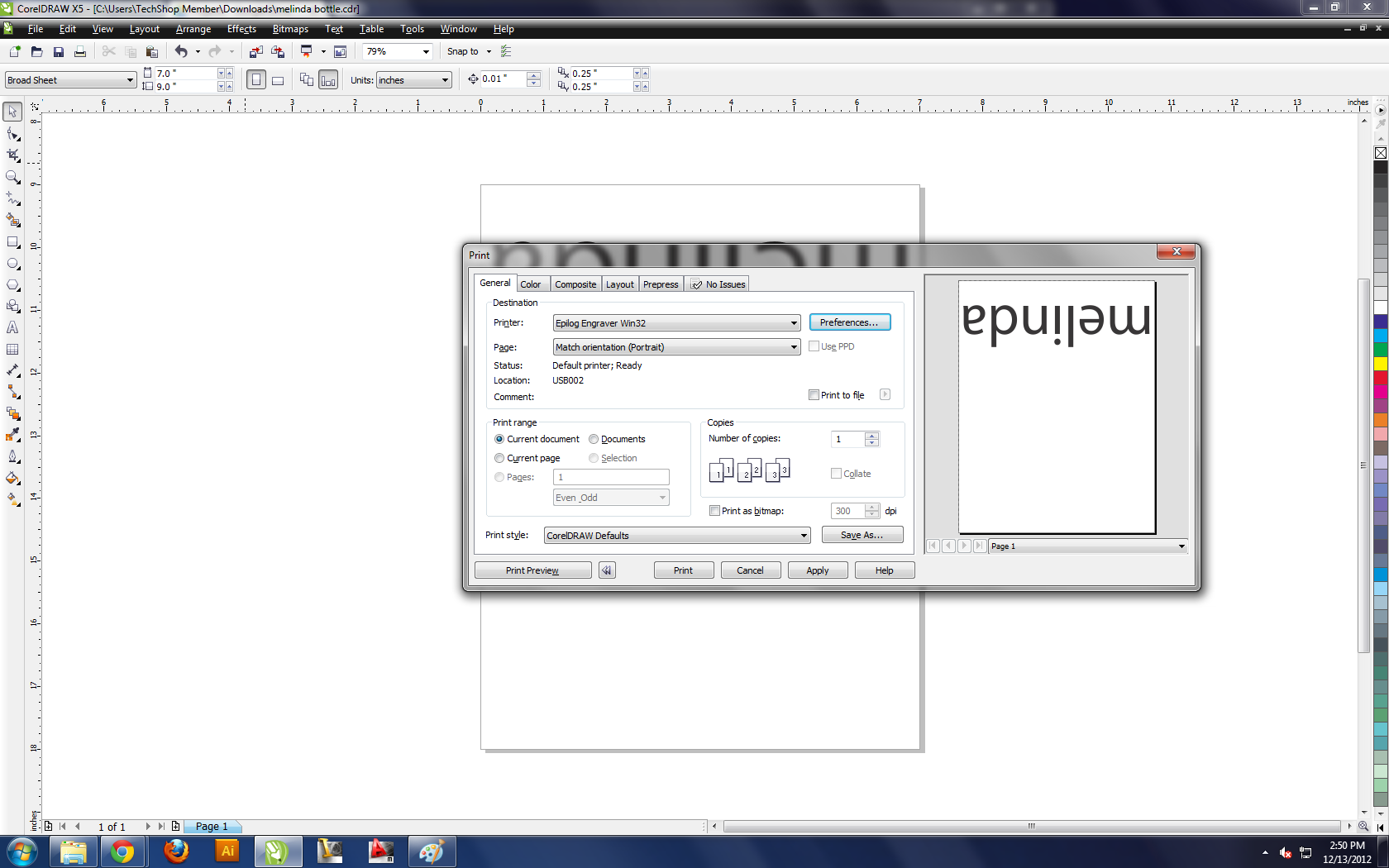The image size is (1389, 868).
Task: Click the Number of copies field
Action: click(847, 439)
